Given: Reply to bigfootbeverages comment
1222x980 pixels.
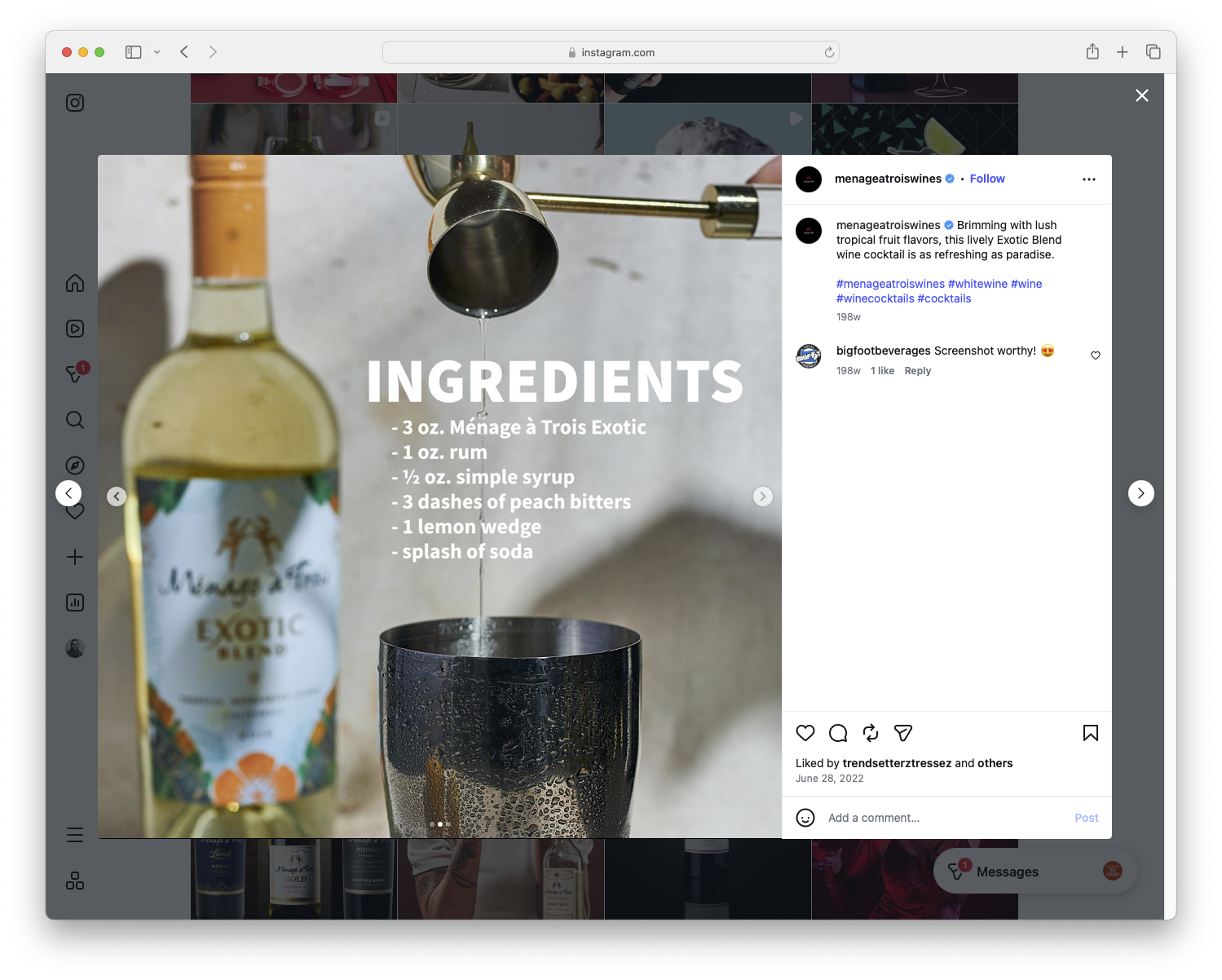Looking at the screenshot, I should [x=918, y=371].
